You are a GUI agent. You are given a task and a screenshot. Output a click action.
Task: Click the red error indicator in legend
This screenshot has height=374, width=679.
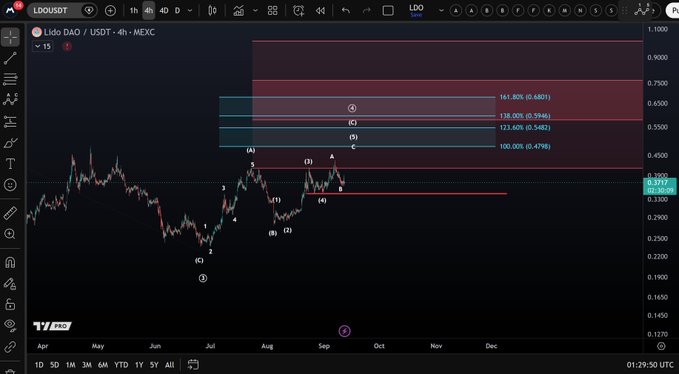click(67, 46)
